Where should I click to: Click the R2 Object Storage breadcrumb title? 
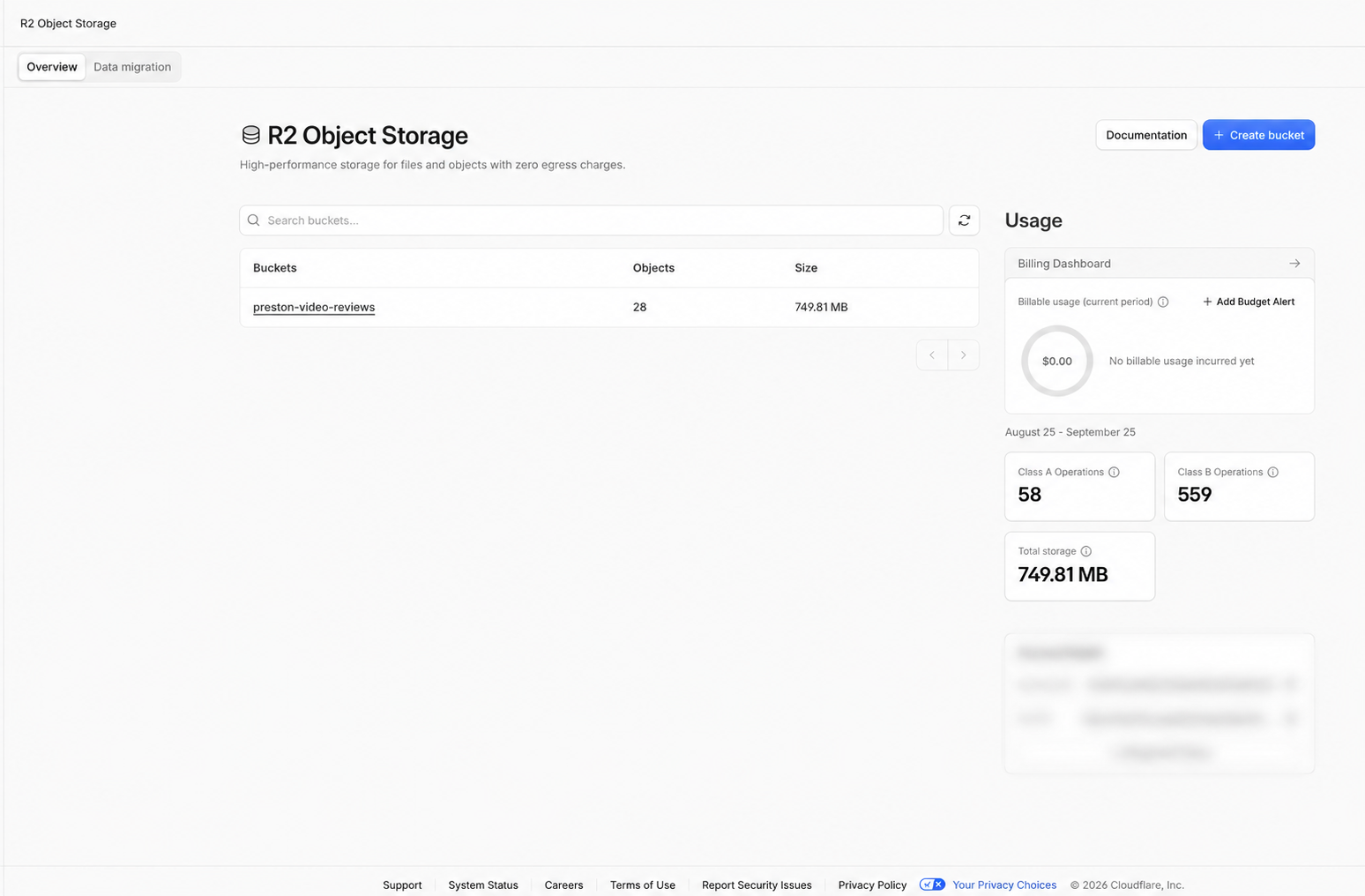(68, 23)
